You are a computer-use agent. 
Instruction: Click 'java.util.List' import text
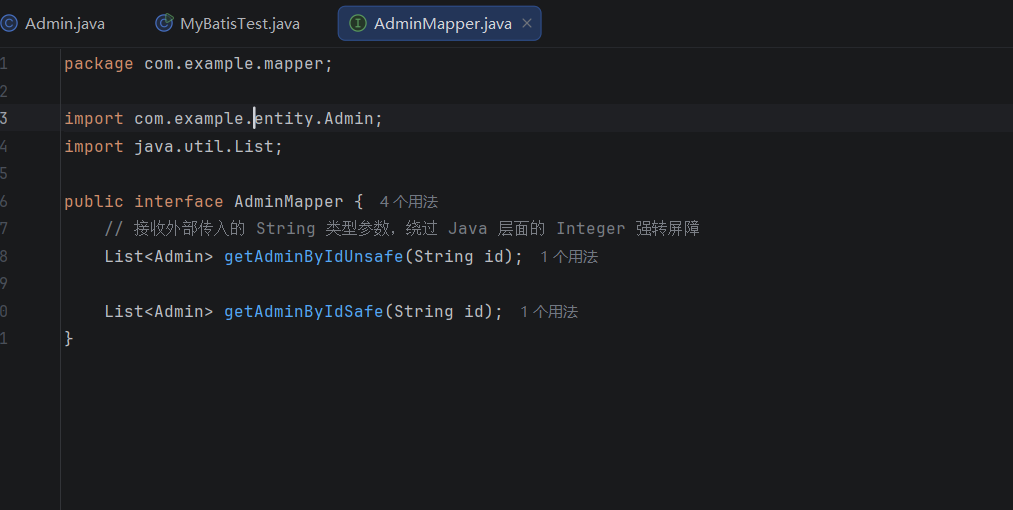point(204,147)
